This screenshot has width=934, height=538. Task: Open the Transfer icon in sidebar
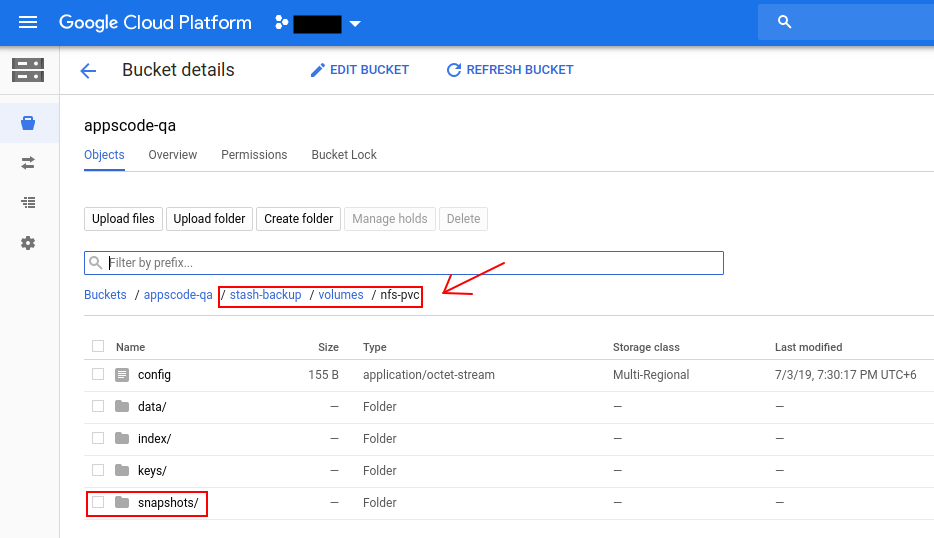tap(28, 162)
